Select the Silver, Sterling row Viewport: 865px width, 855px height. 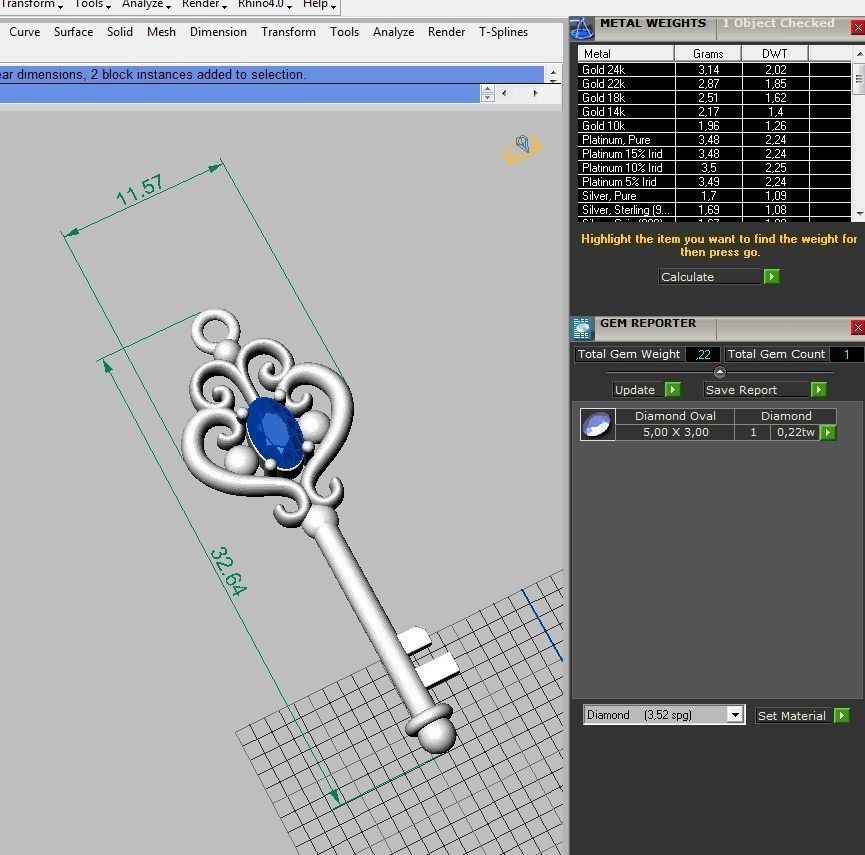[x=714, y=210]
